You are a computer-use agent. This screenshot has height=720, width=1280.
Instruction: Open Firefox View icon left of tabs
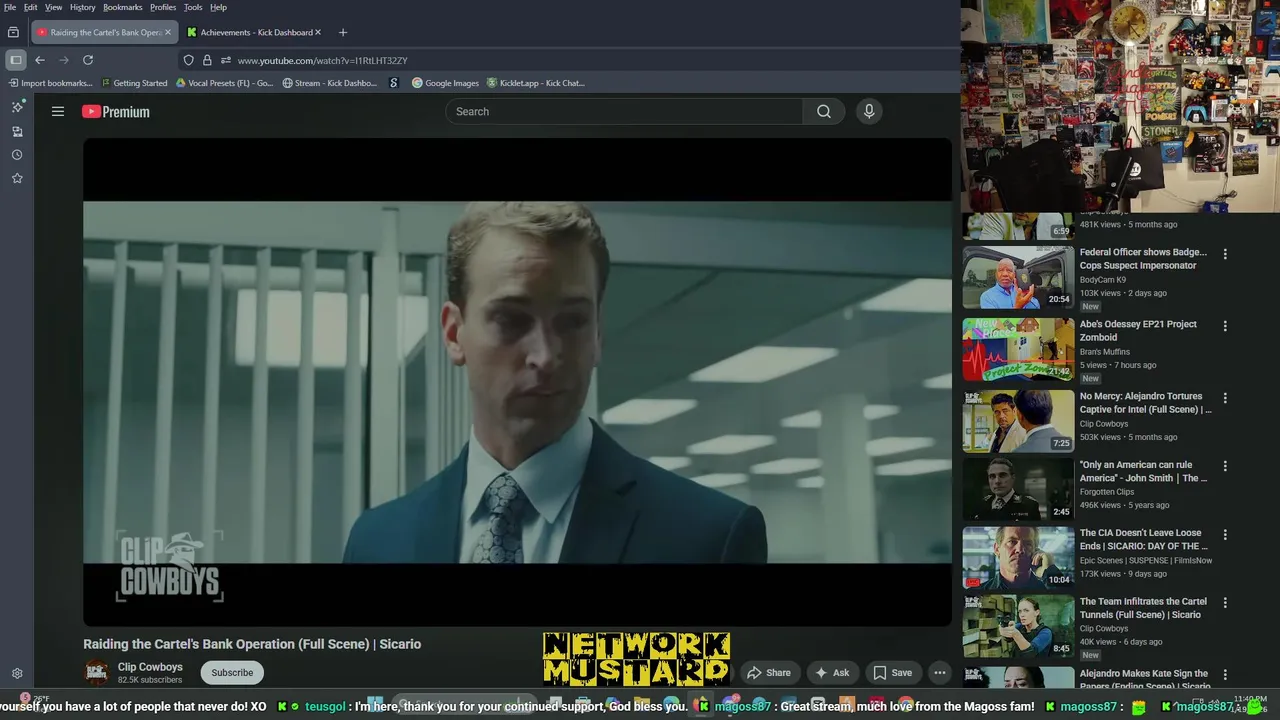point(13,32)
